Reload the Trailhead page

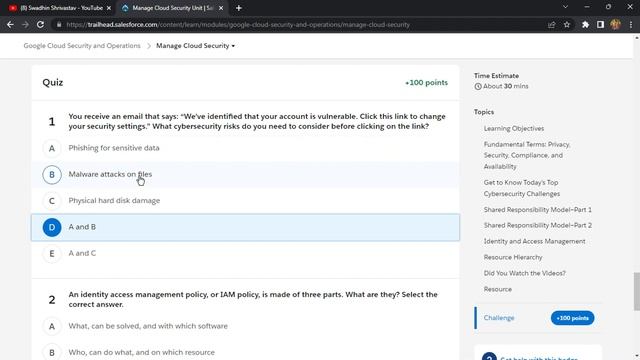coord(40,24)
